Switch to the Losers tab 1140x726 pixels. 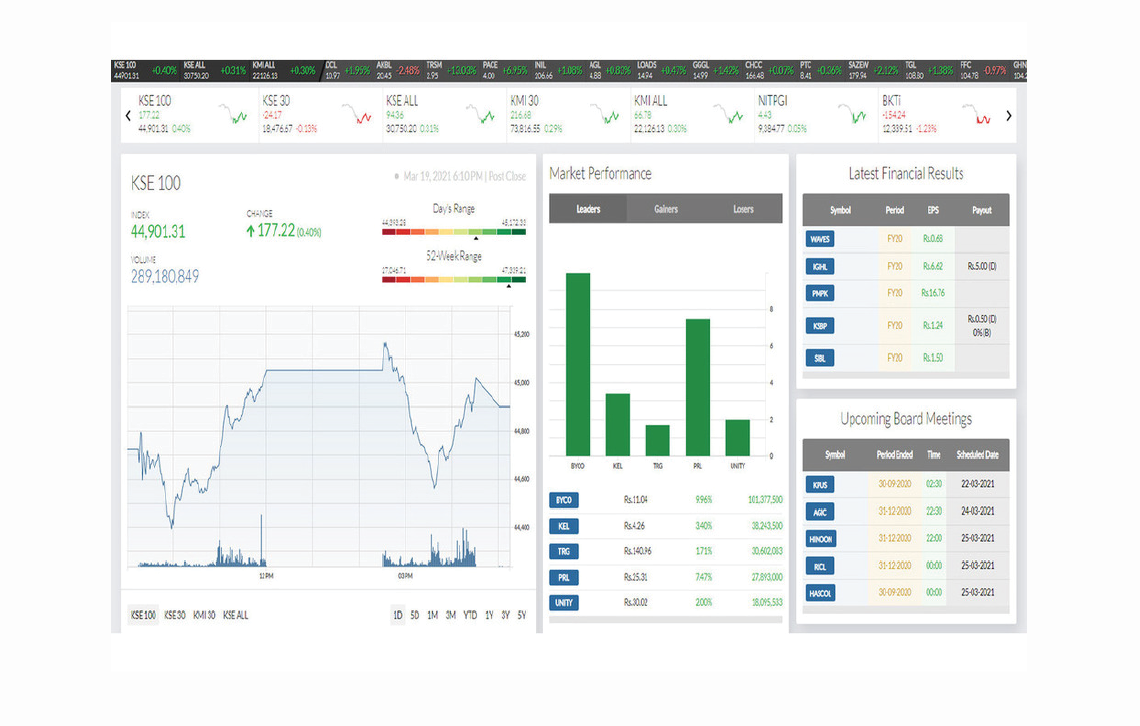click(743, 209)
